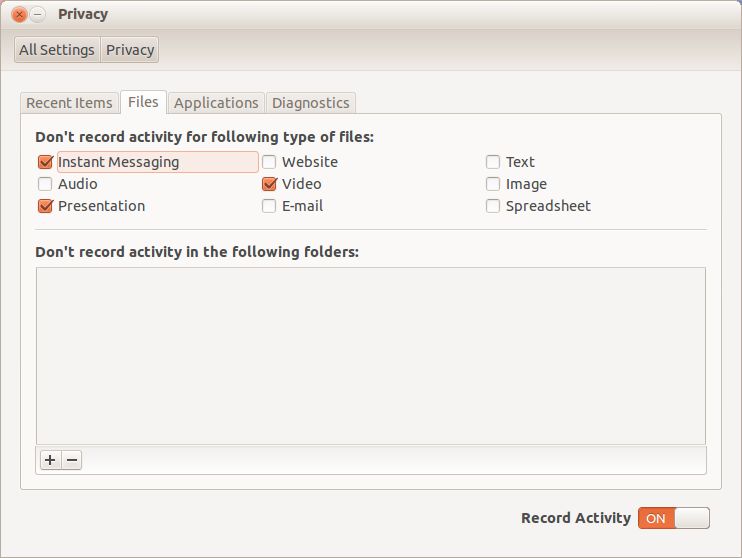The height and width of the screenshot is (558, 742).
Task: Turn off the Record Activity switch
Action: 673,518
